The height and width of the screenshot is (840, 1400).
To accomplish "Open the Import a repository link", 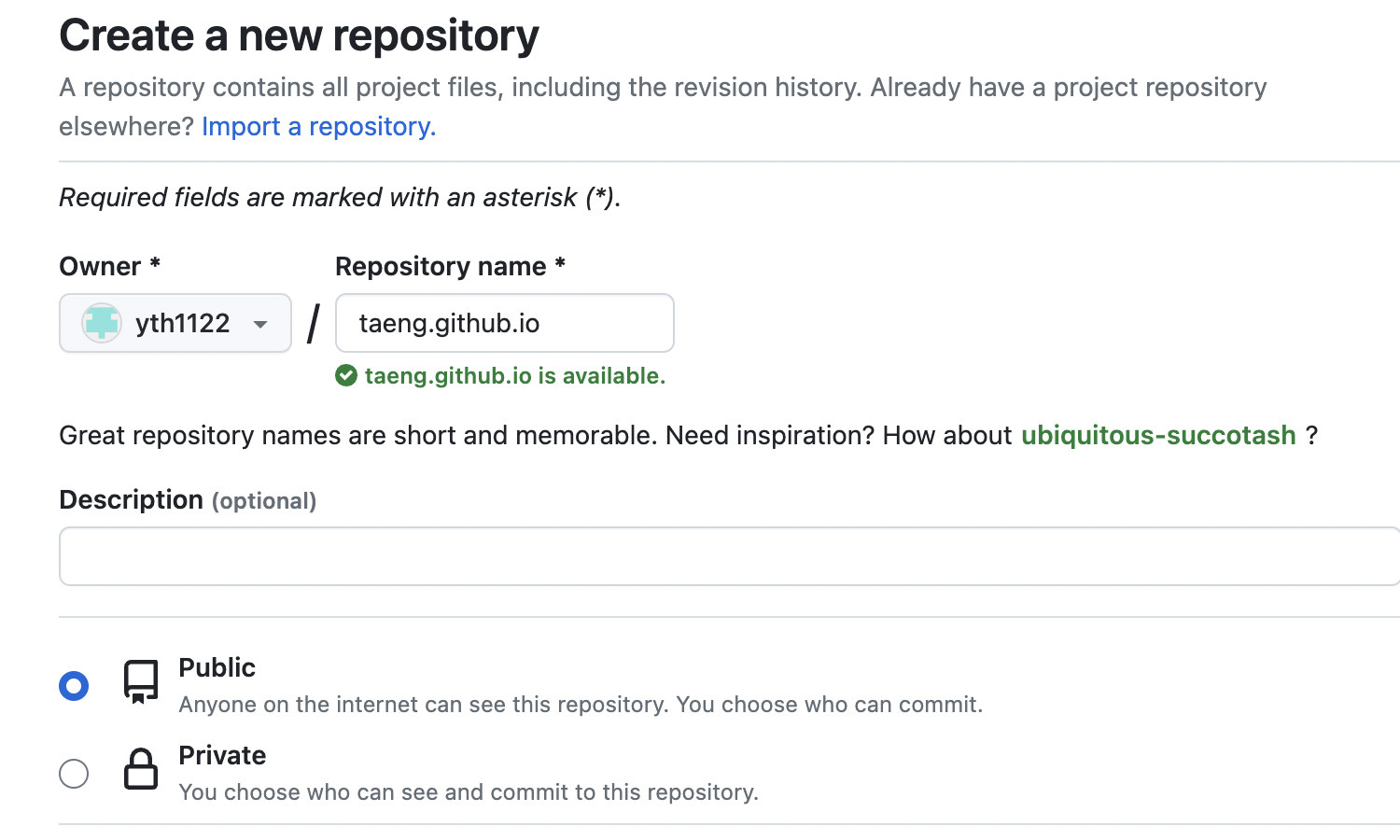I will tap(319, 126).
